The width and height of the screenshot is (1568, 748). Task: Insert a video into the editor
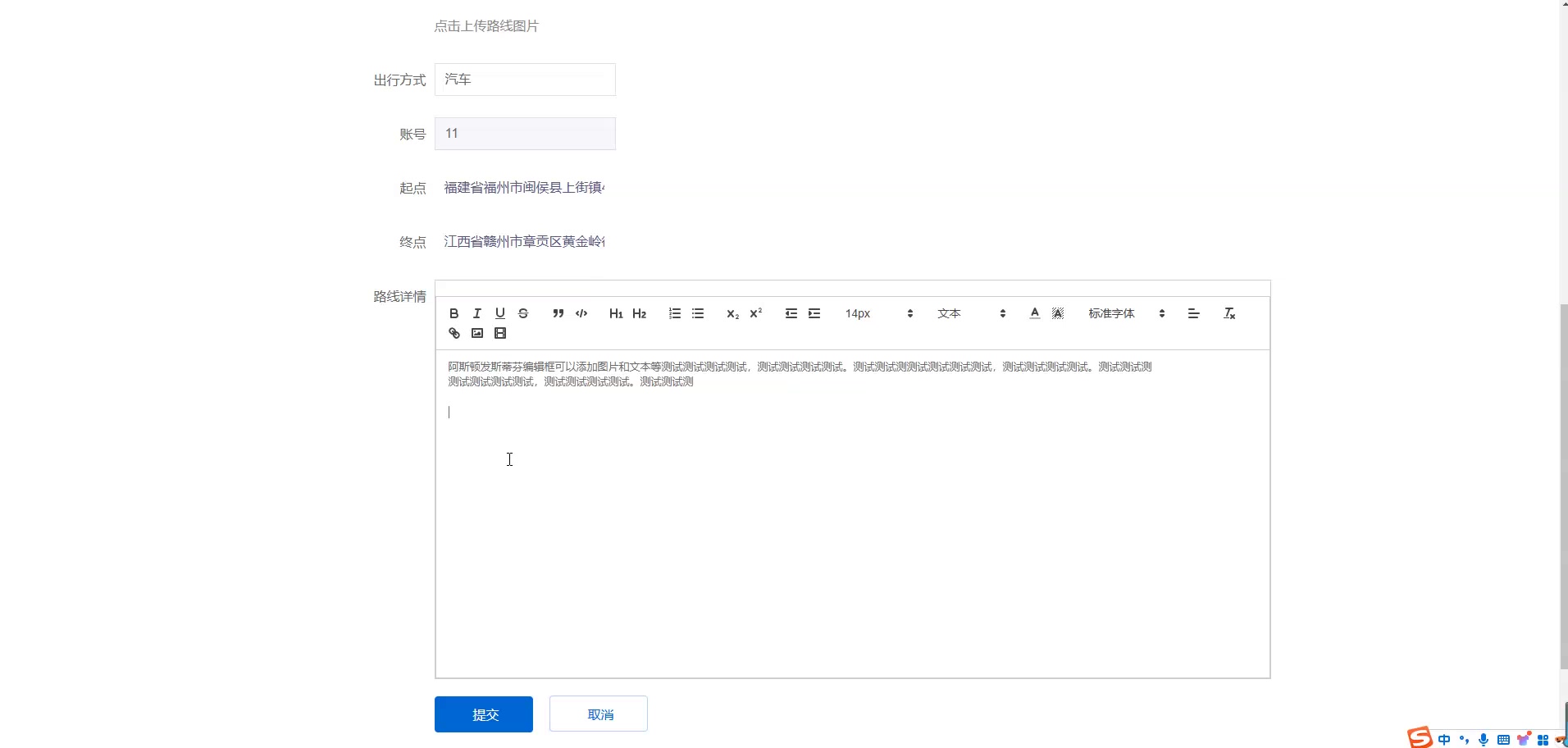tap(499, 333)
